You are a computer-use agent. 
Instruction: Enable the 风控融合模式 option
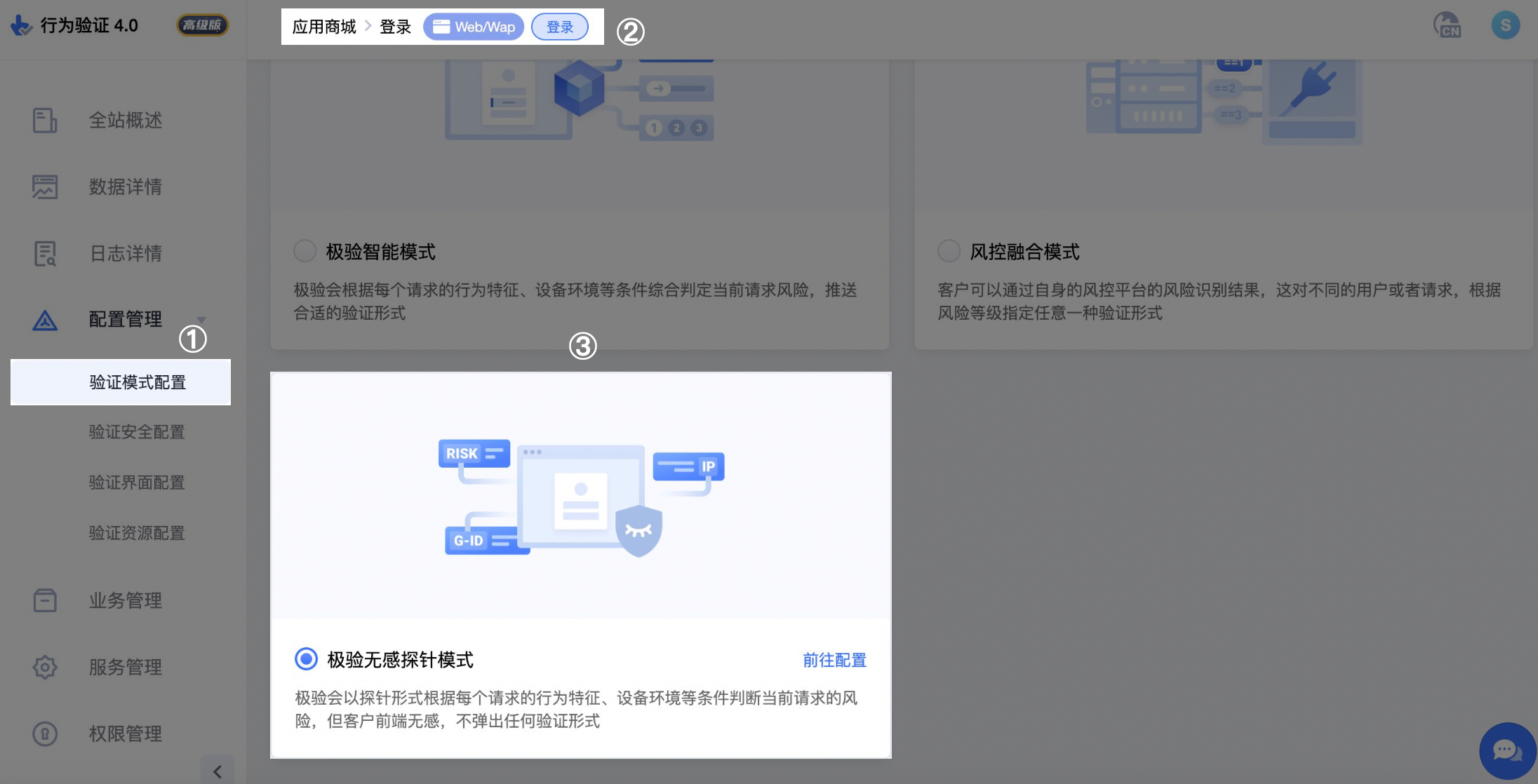pyautogui.click(x=949, y=250)
